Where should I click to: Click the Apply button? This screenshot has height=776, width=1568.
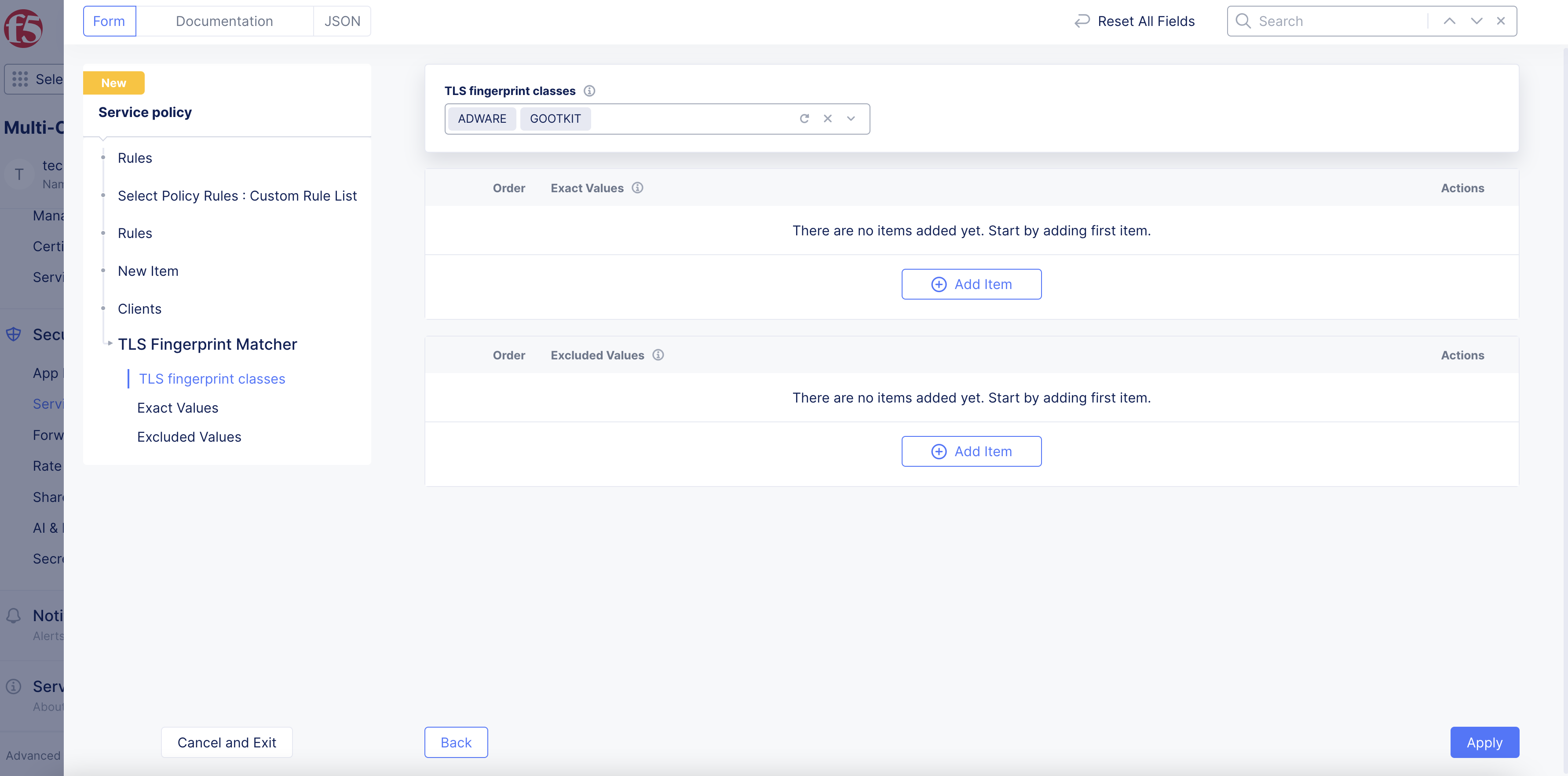(1484, 742)
